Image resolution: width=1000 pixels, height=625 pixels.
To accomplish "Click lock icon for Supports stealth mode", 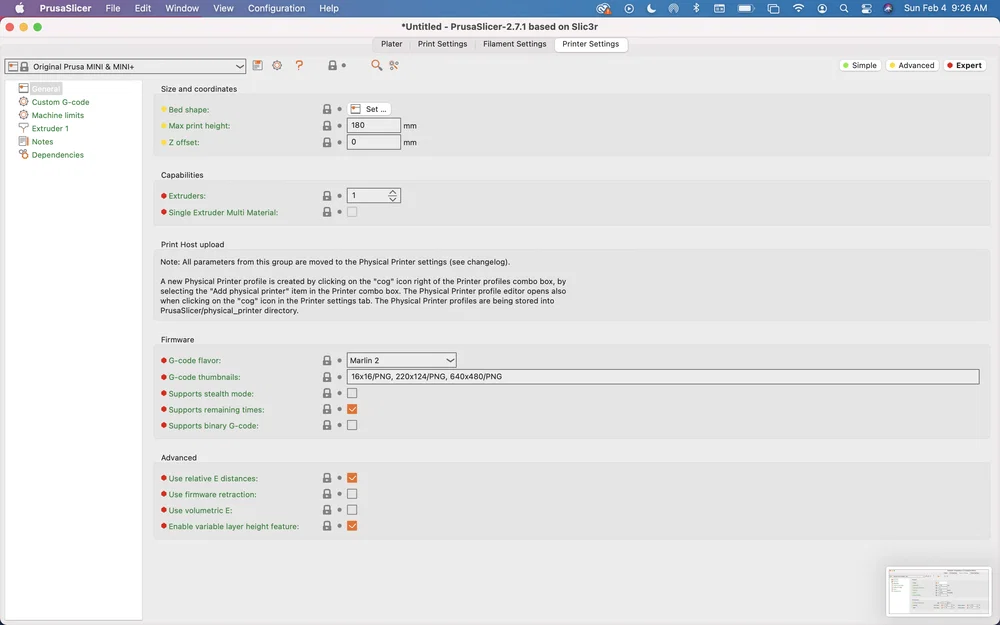I will tap(327, 393).
